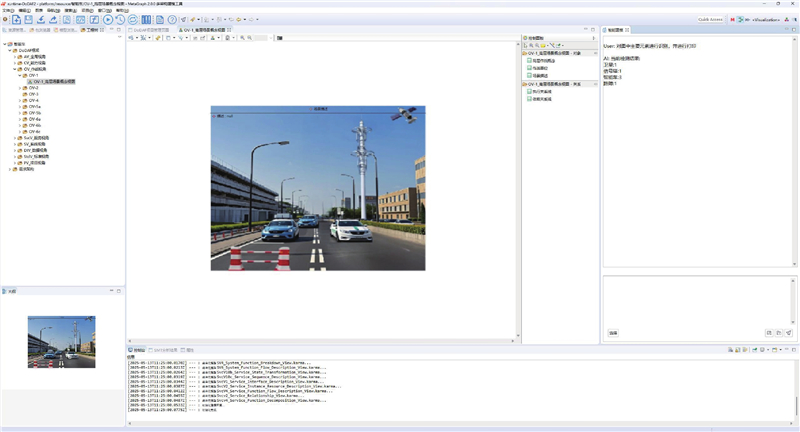The height and width of the screenshot is (432, 800).
Task: Click the export upload icon in toolbar
Action: [x=55, y=20]
